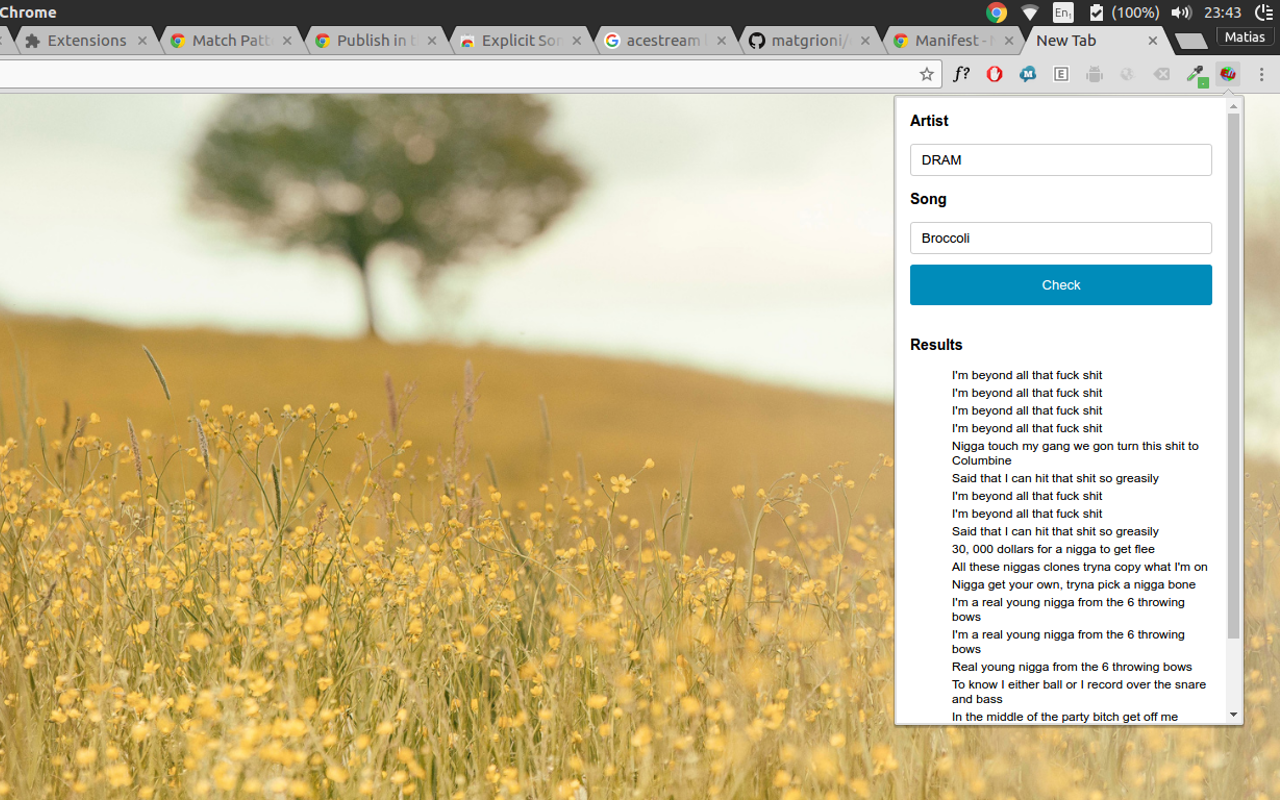Switch to the acestream Google tab

pyautogui.click(x=665, y=41)
